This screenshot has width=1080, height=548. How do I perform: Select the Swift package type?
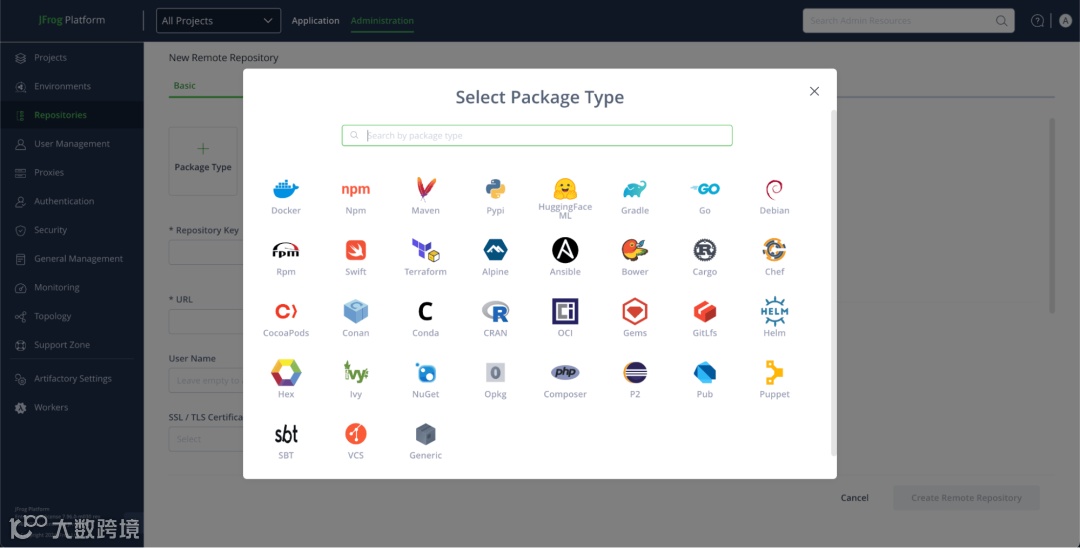tap(355, 258)
